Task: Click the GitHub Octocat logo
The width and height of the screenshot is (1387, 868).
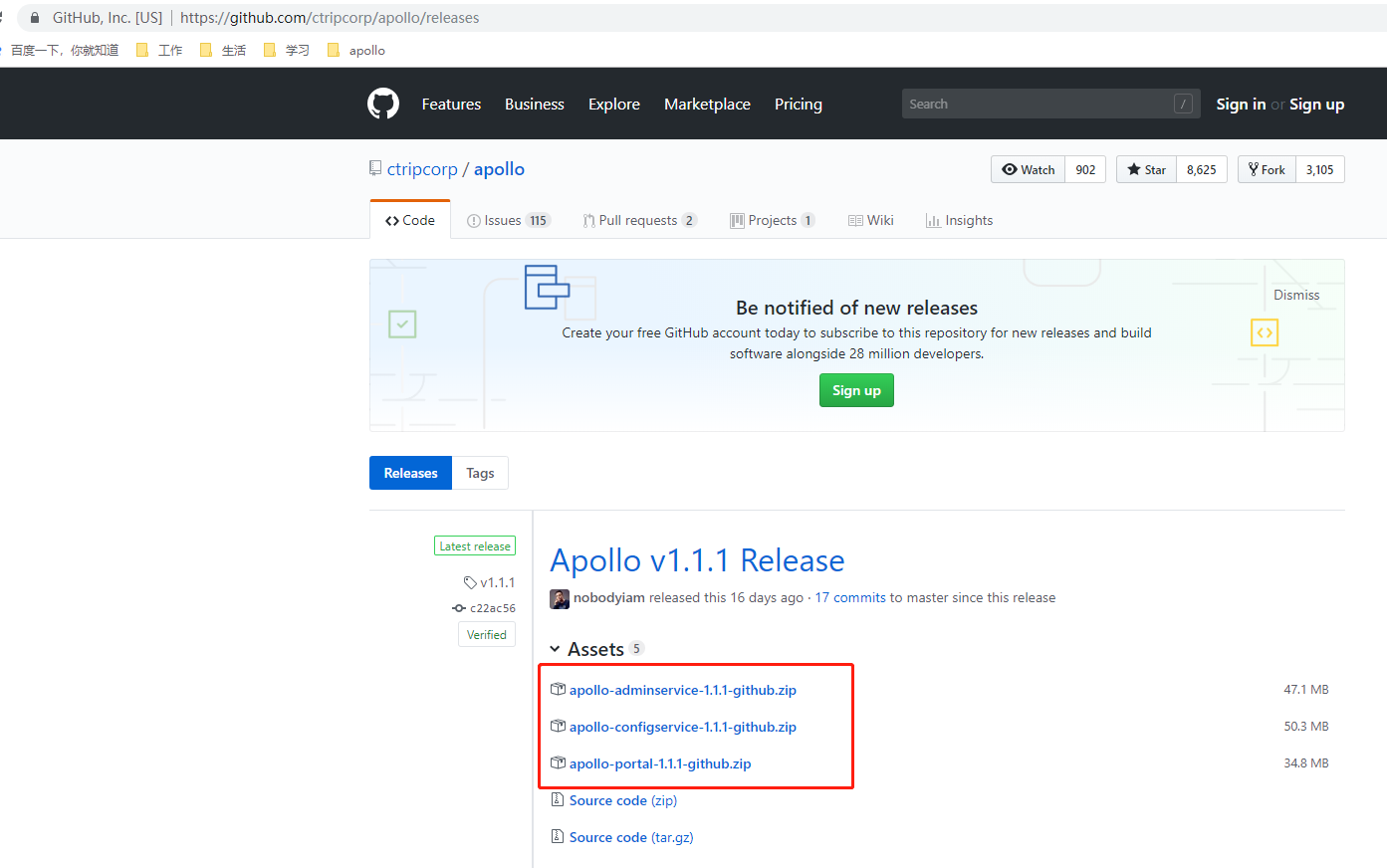Action: click(x=383, y=104)
